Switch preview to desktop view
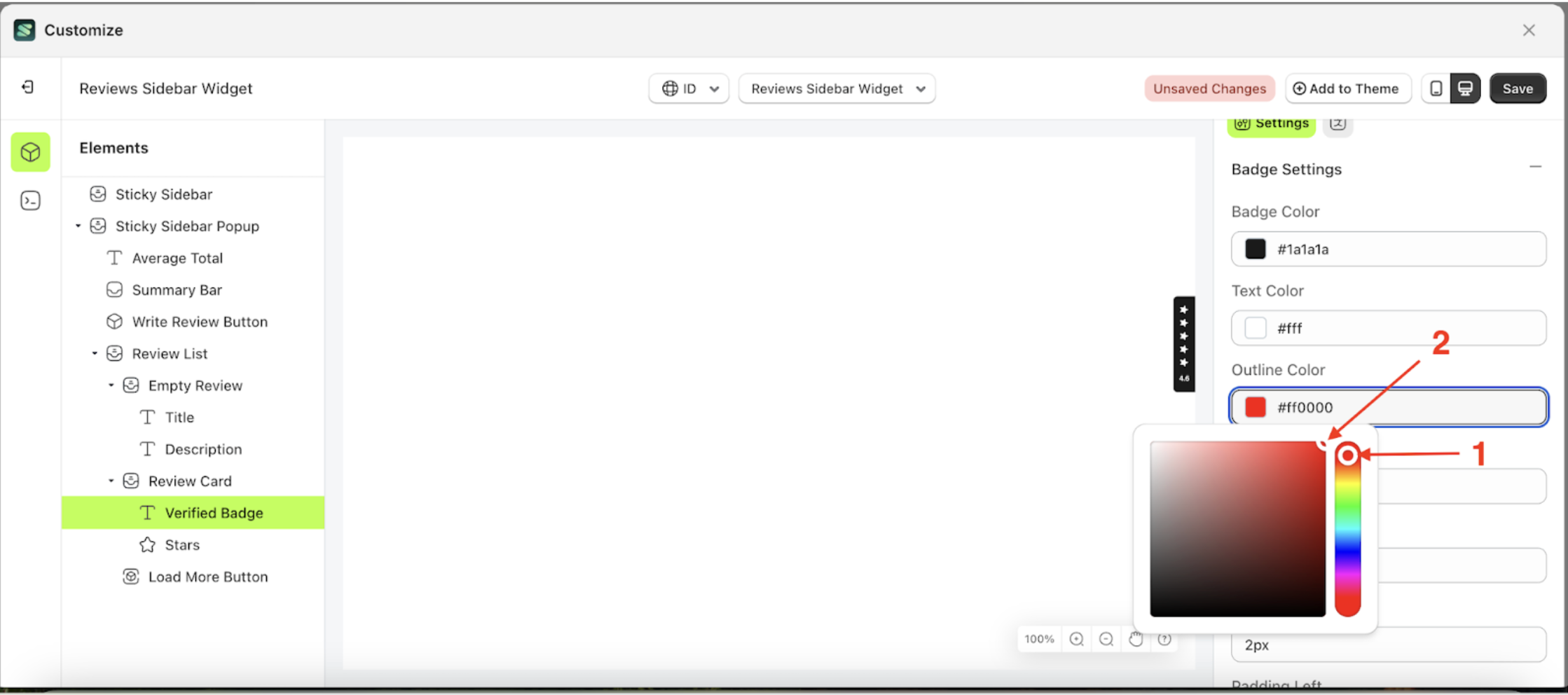Image resolution: width=1568 pixels, height=695 pixels. tap(1466, 88)
